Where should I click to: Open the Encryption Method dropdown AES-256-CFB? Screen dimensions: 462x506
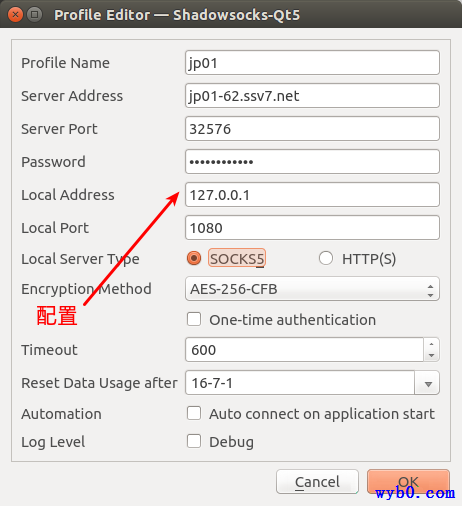(x=312, y=289)
